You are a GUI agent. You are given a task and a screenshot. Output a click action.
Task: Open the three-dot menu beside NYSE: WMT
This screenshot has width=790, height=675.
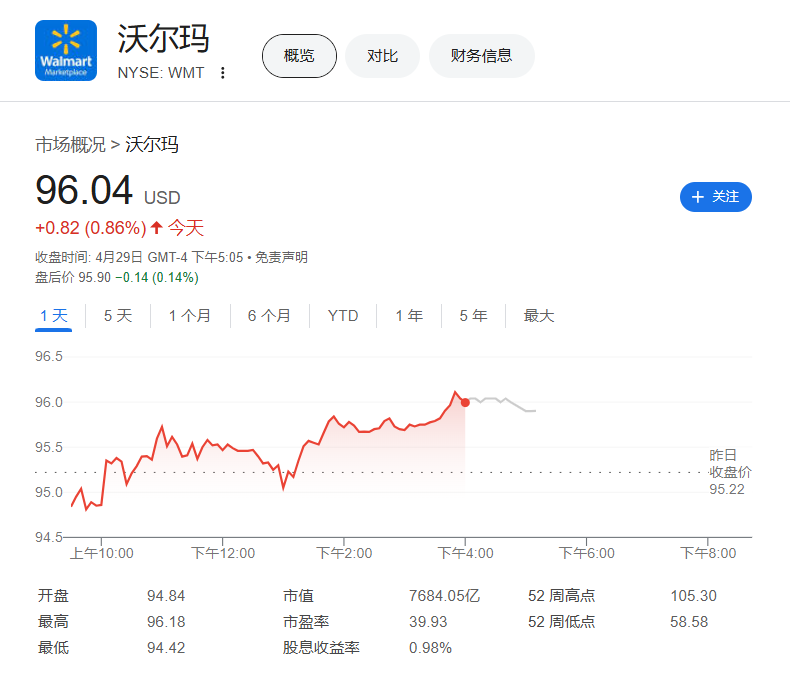coord(222,73)
